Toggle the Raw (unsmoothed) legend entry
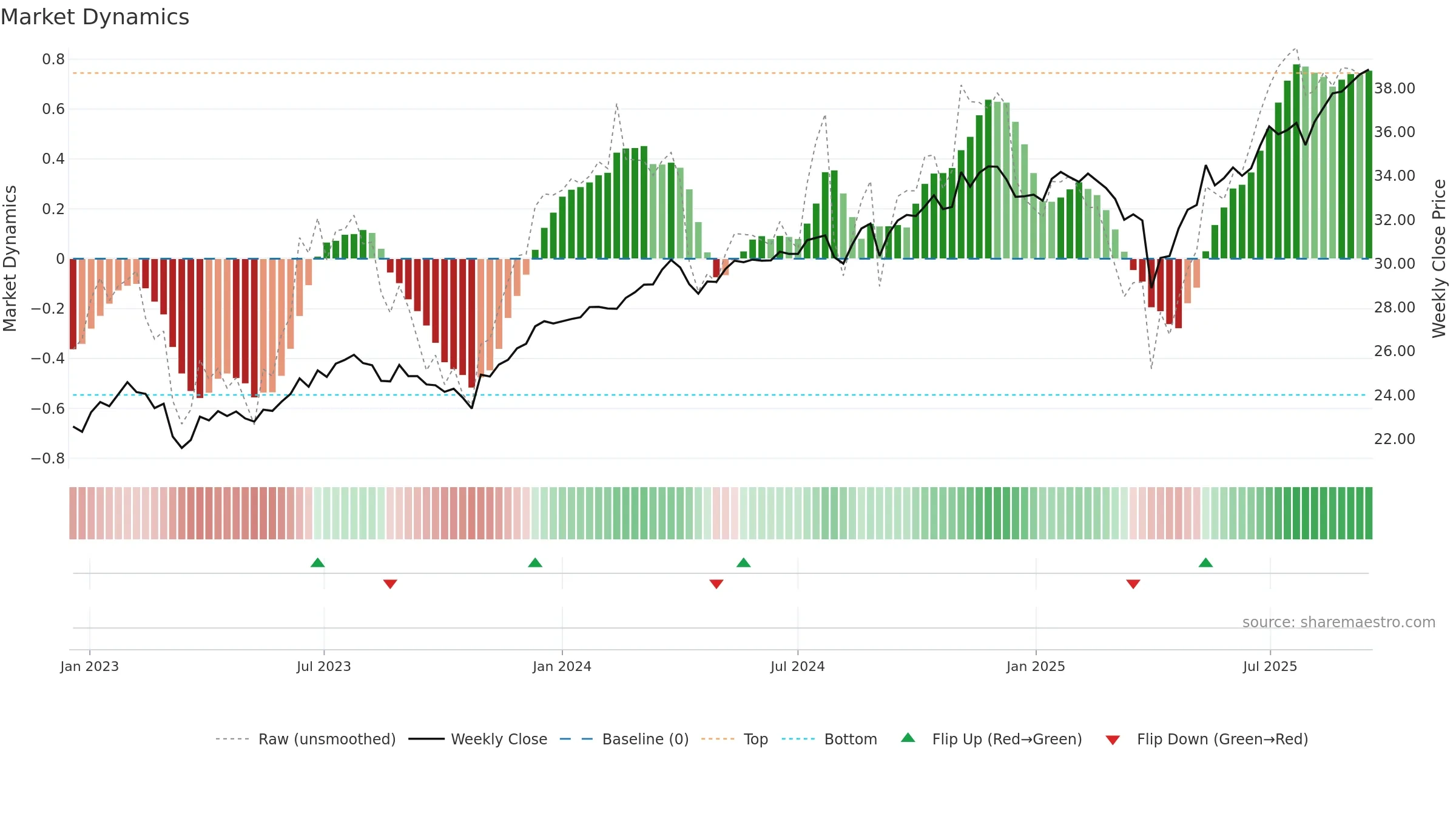 pyautogui.click(x=306, y=739)
